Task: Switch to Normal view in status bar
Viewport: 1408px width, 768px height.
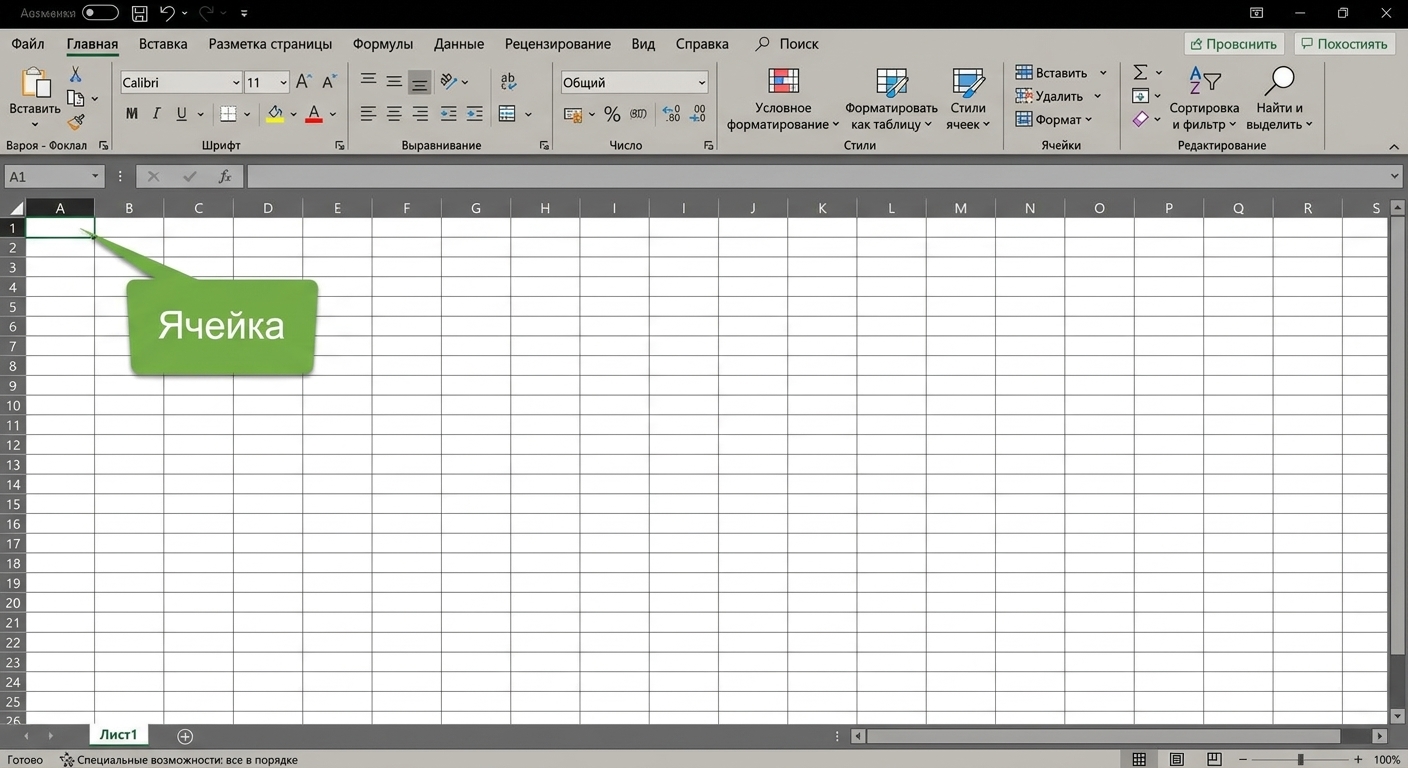Action: (x=1139, y=760)
